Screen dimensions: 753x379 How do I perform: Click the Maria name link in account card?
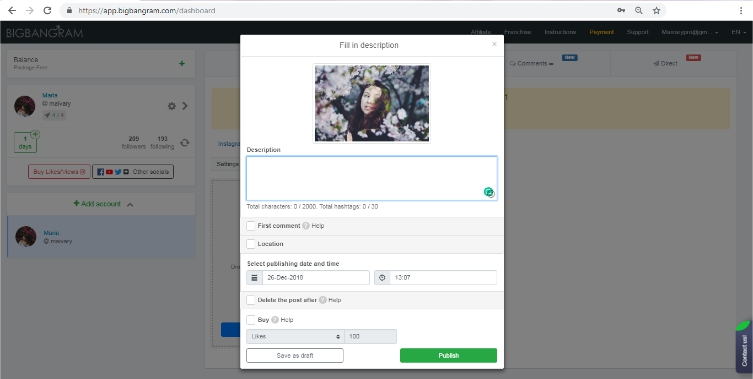(x=50, y=96)
